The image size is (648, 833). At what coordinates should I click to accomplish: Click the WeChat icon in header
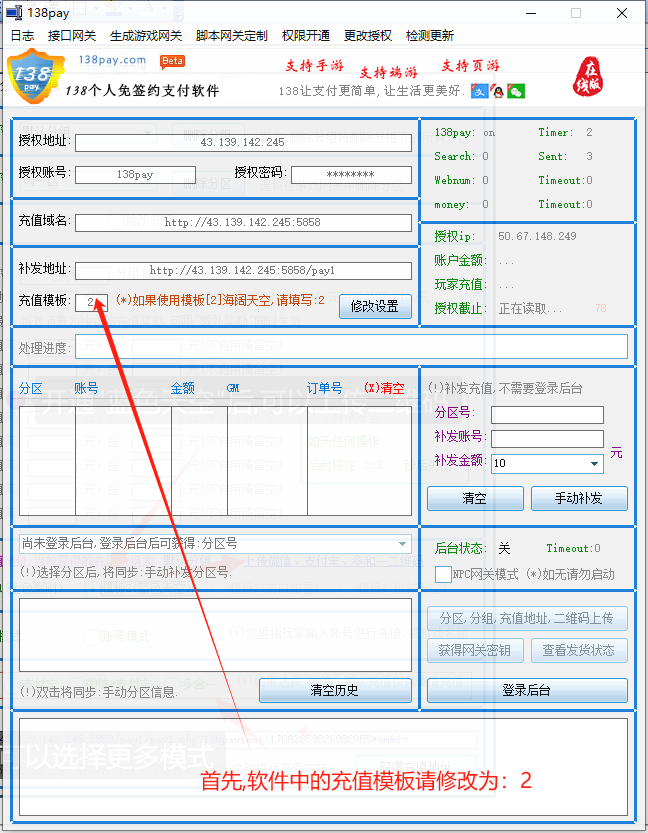point(516,91)
